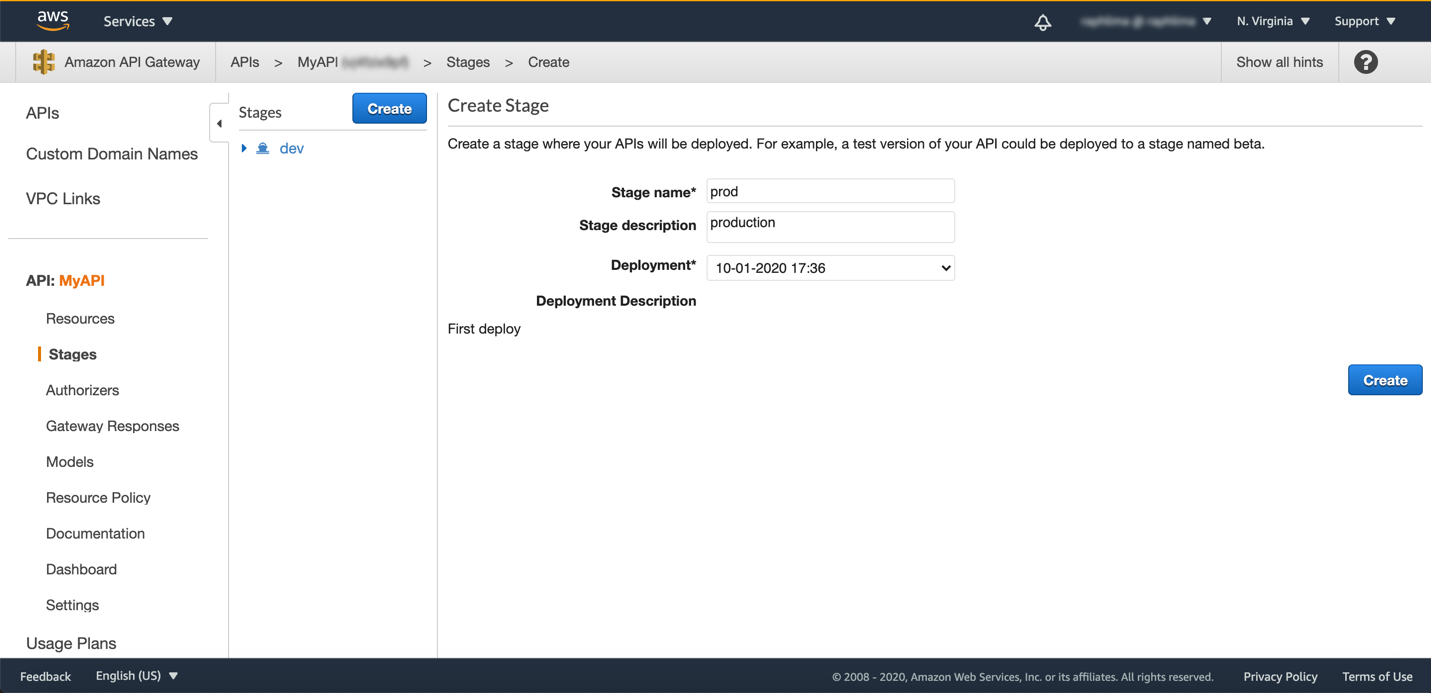
Task: Click the dev stage icon
Action: point(263,148)
